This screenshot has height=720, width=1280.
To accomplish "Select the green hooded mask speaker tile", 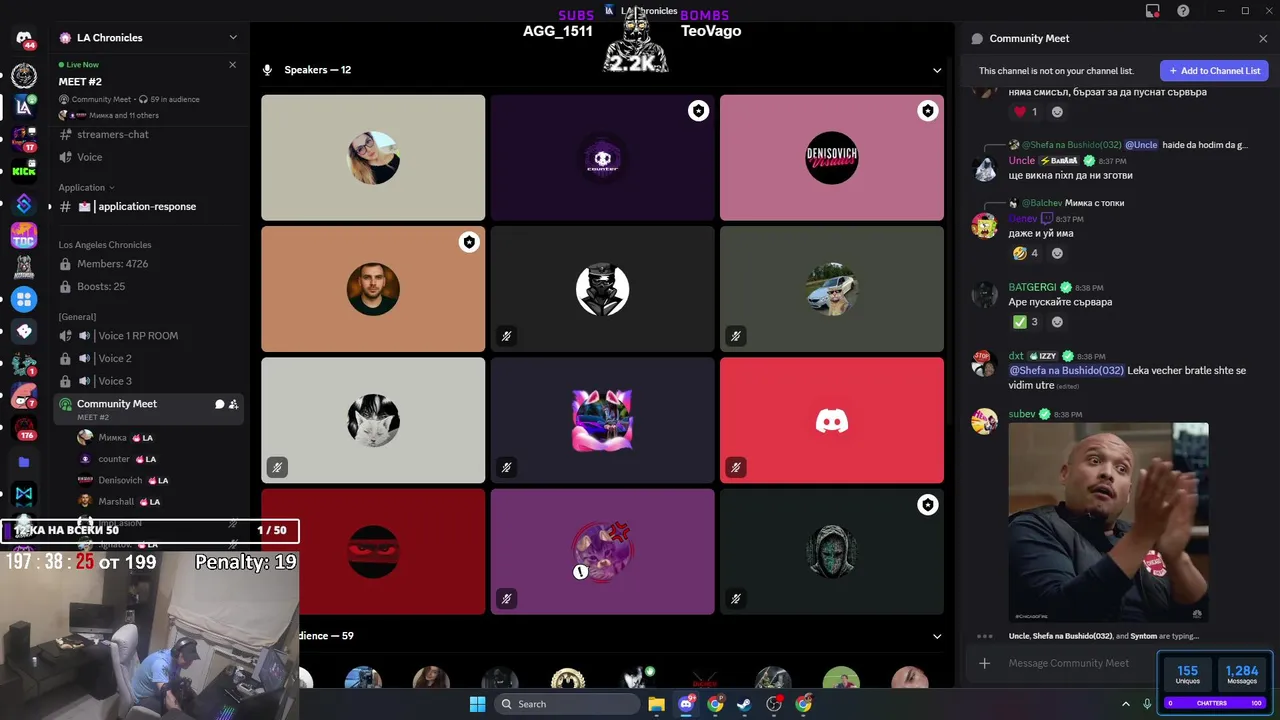I will click(832, 551).
